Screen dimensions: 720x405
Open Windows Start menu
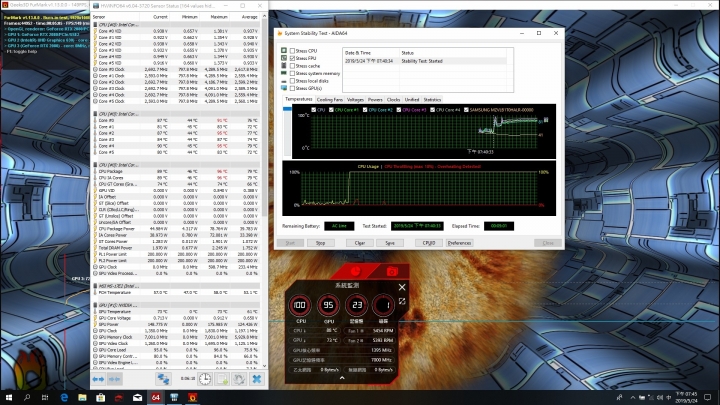pos(9,398)
